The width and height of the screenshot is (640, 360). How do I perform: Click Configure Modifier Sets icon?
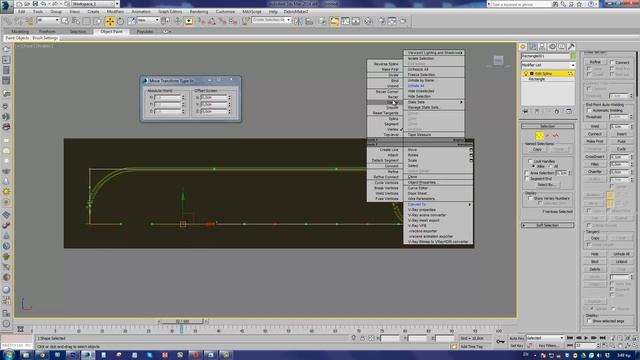tap(569, 111)
